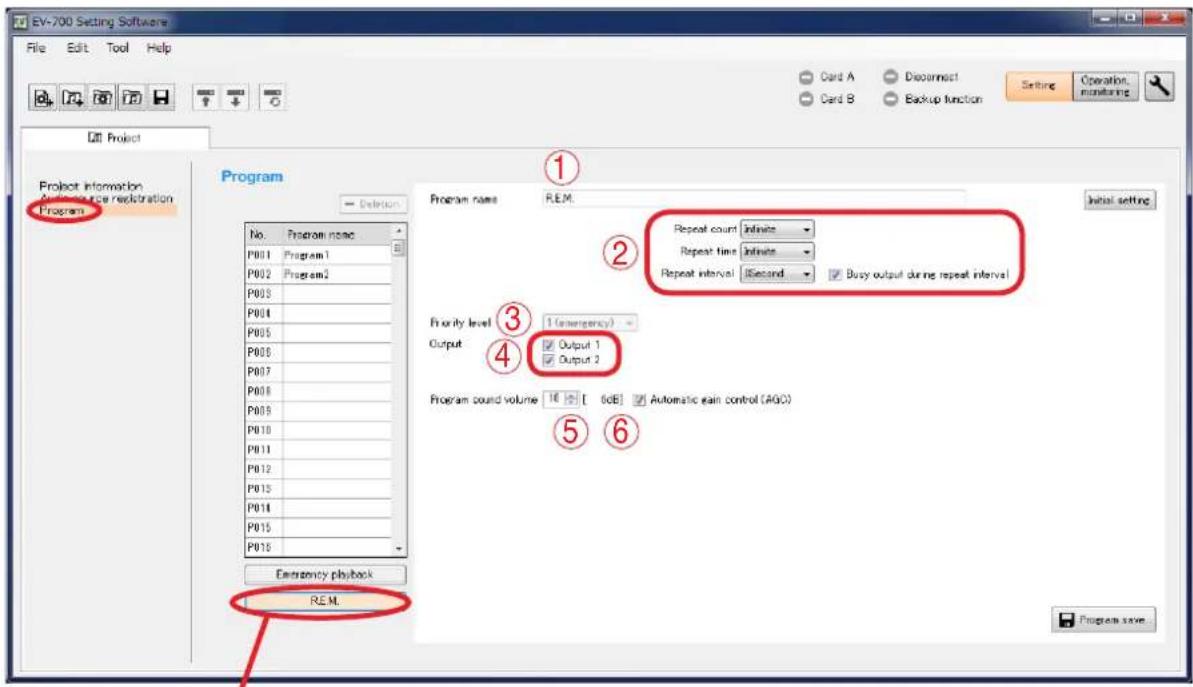Image resolution: width=1193 pixels, height=687 pixels.
Task: Select empty row P010 in program list
Action: tap(318, 431)
